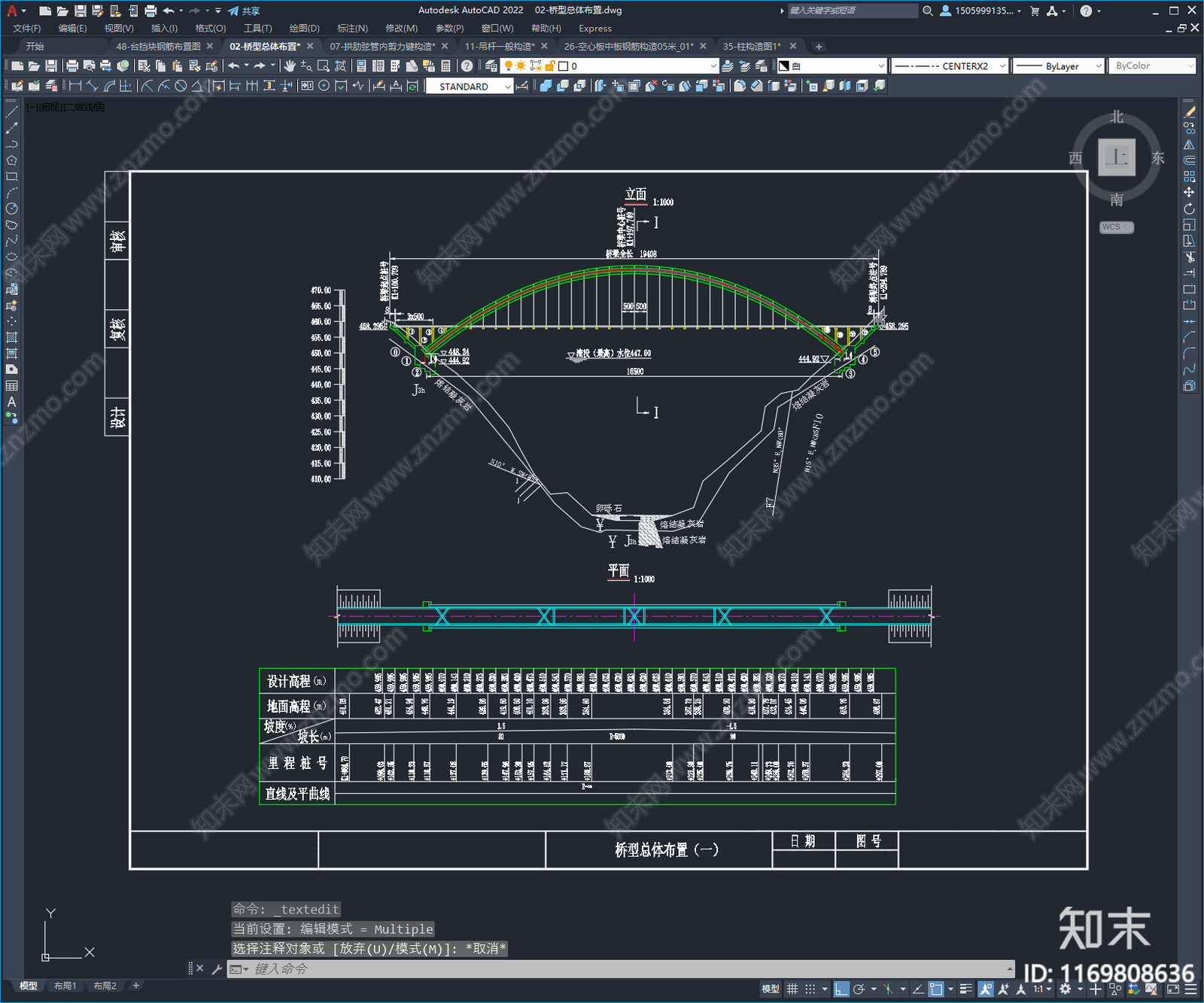Select the Rectangle draw tool
The height and width of the screenshot is (1003, 1204).
11,177
